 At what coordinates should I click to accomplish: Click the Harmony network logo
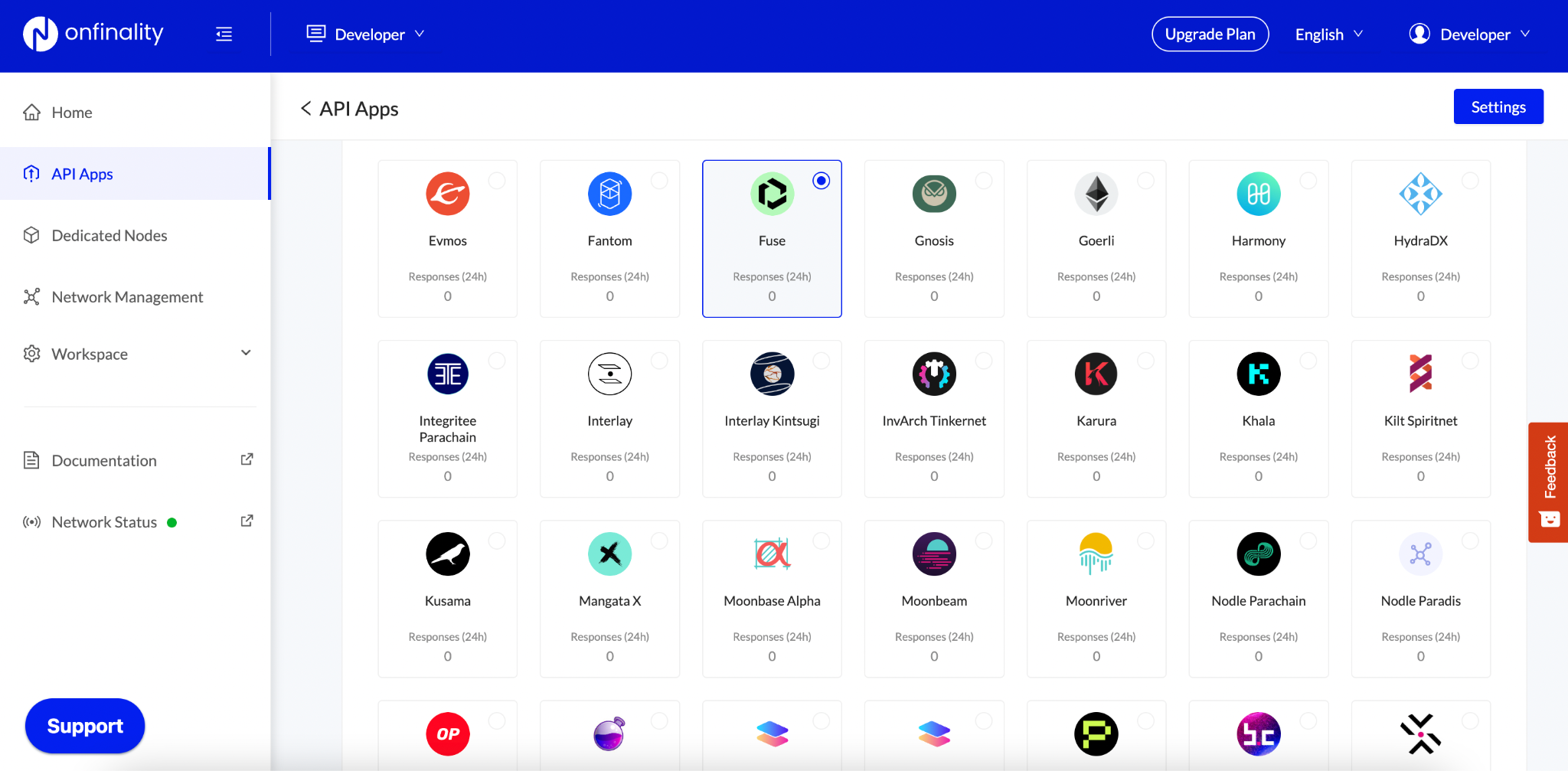coord(1259,194)
